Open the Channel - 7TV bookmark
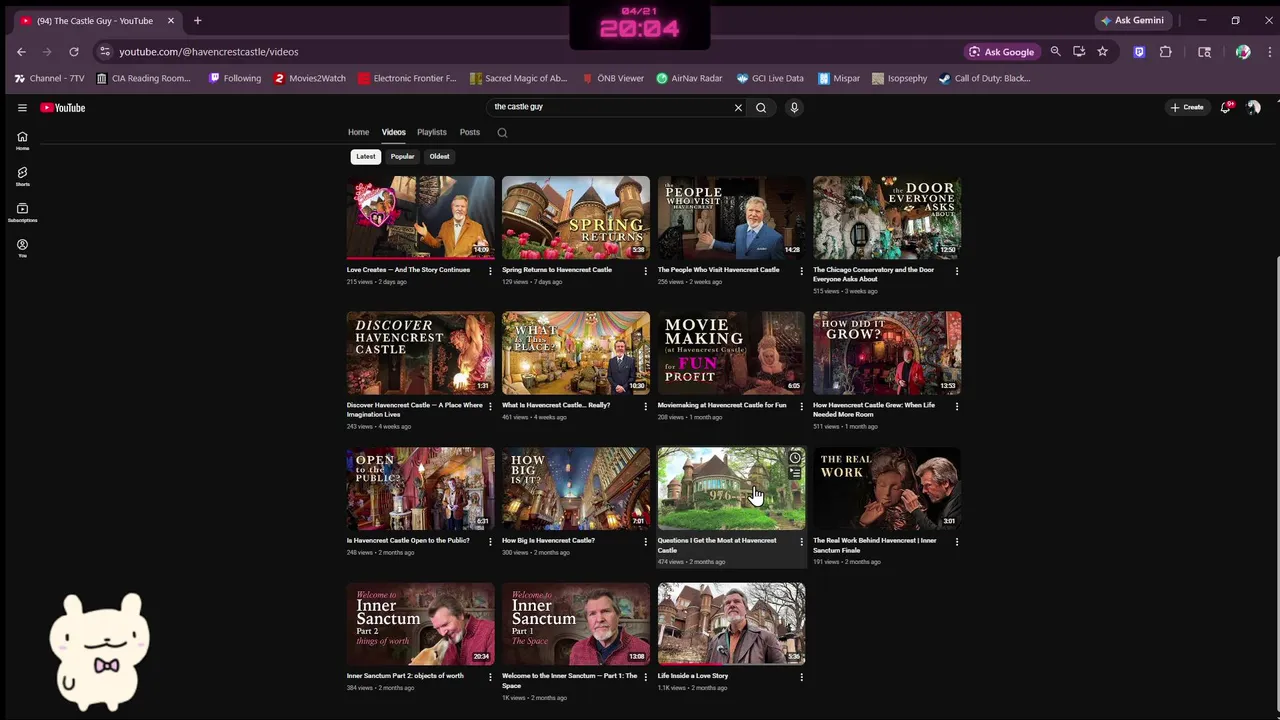This screenshot has height=720, width=1280. [x=49, y=78]
